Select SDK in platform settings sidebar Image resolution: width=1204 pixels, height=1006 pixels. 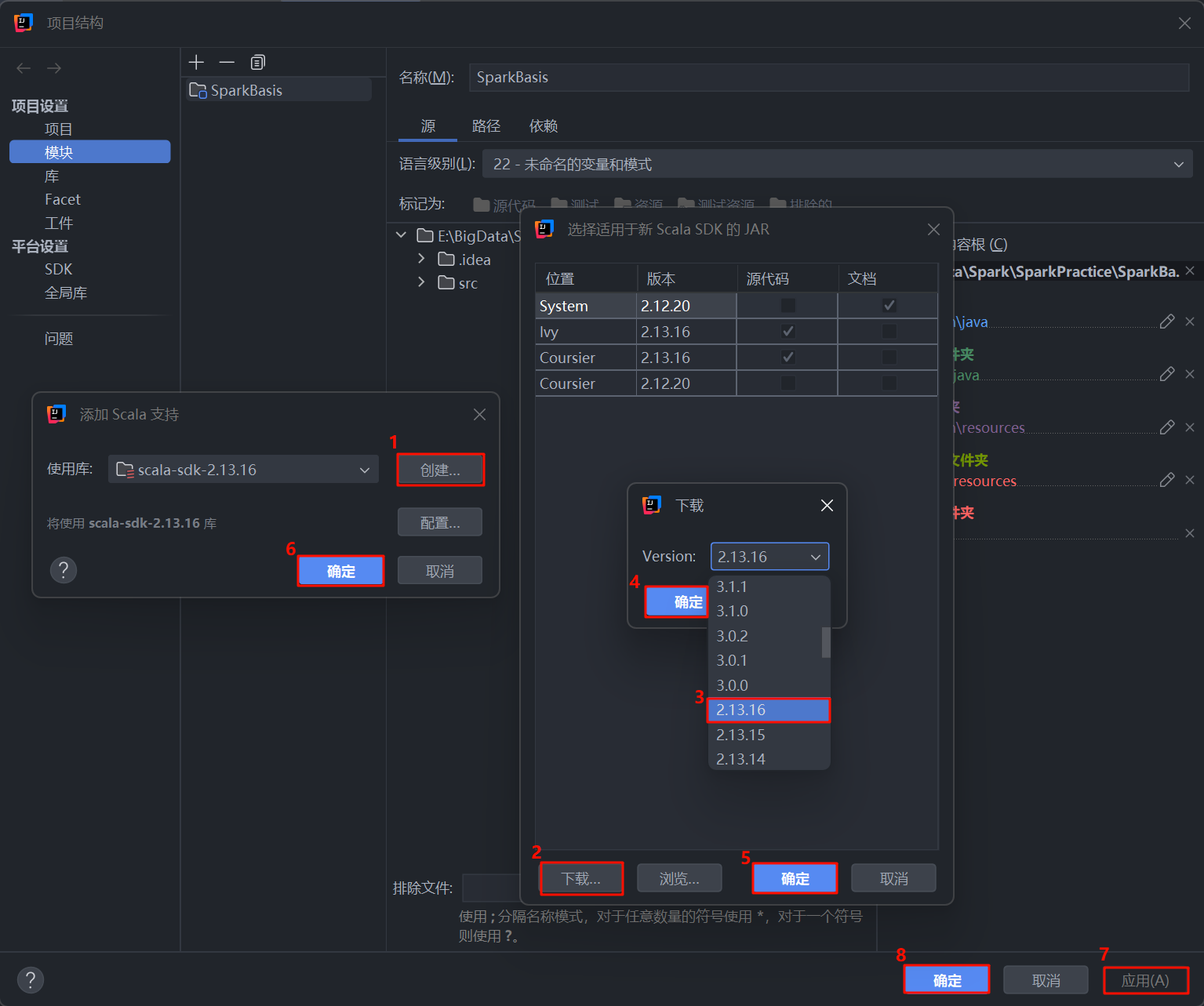click(59, 269)
